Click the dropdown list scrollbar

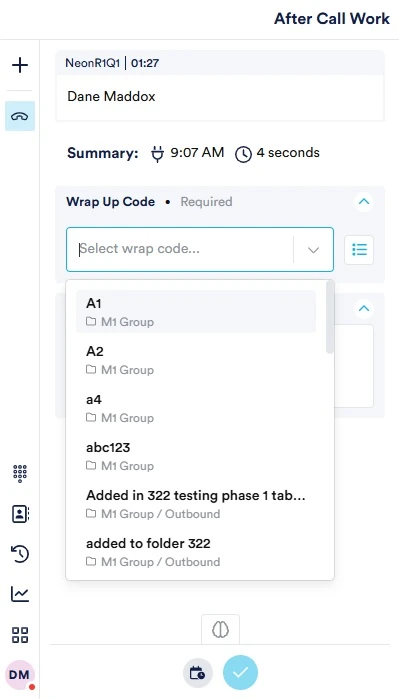pos(330,317)
